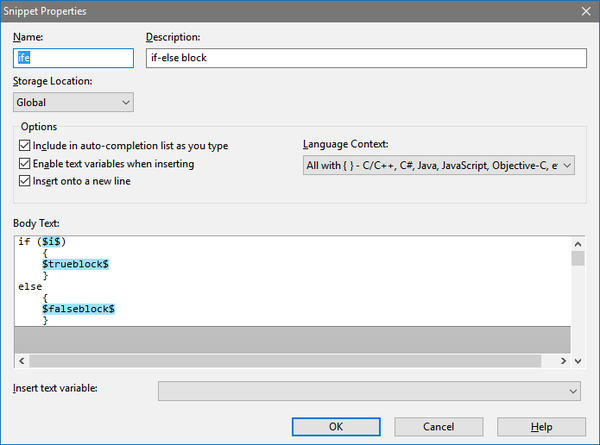This screenshot has height=445, width=600.
Task: Click the $falseblock$ variable in body text
Action: [78, 309]
